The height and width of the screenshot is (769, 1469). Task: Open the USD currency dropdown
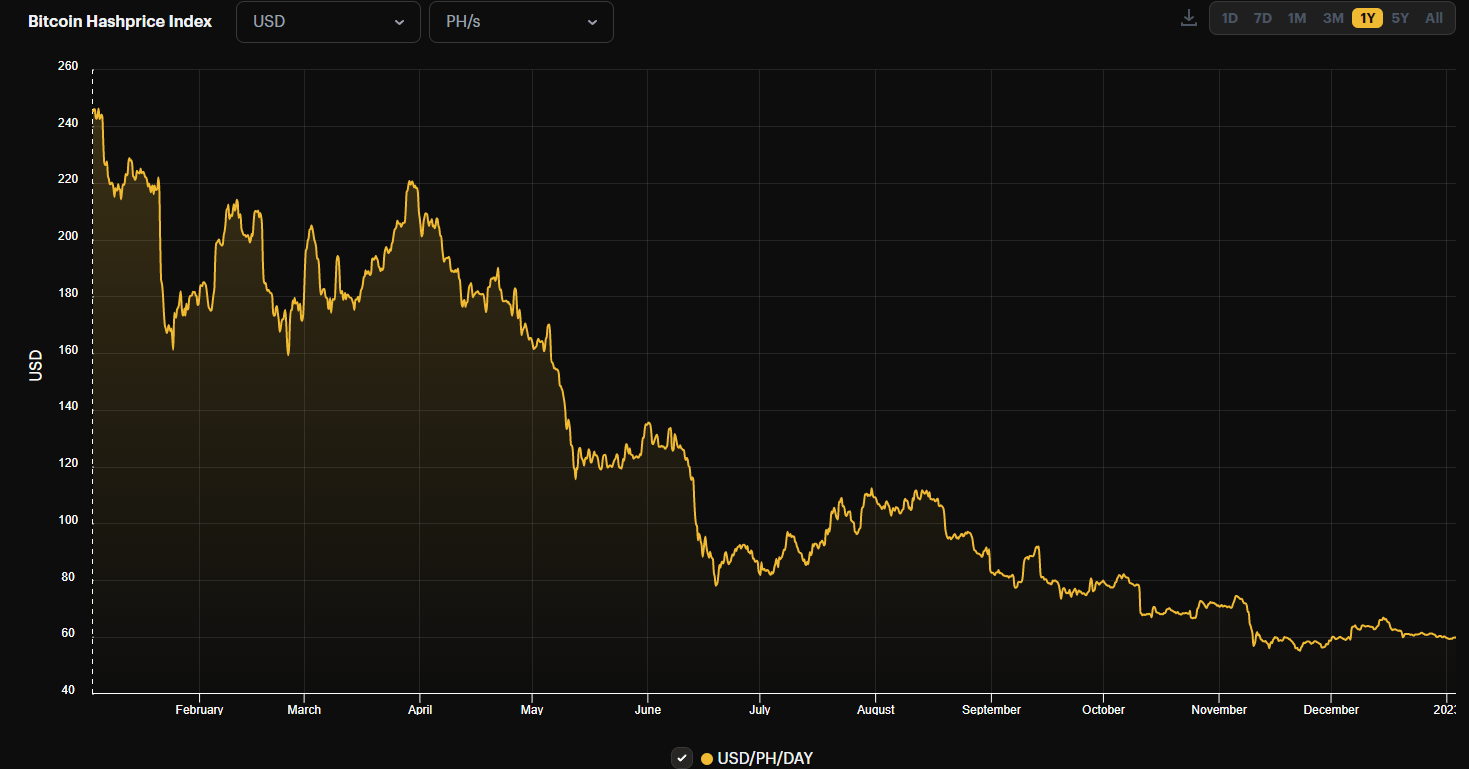point(328,22)
